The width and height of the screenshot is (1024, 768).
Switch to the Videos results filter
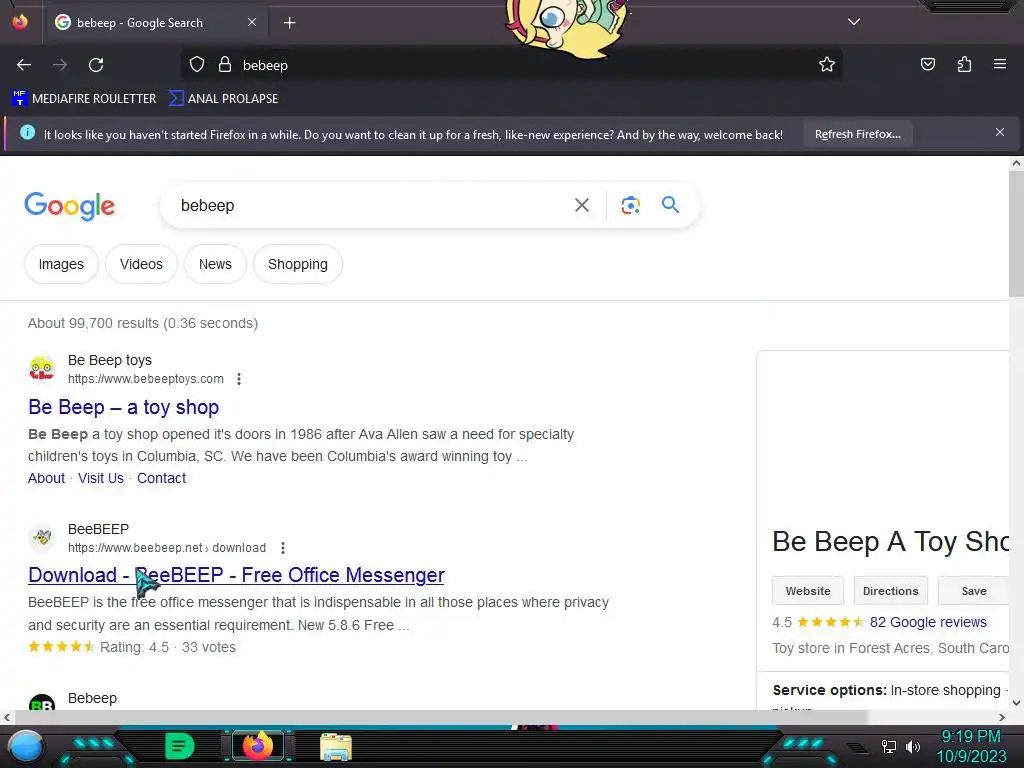coord(141,264)
